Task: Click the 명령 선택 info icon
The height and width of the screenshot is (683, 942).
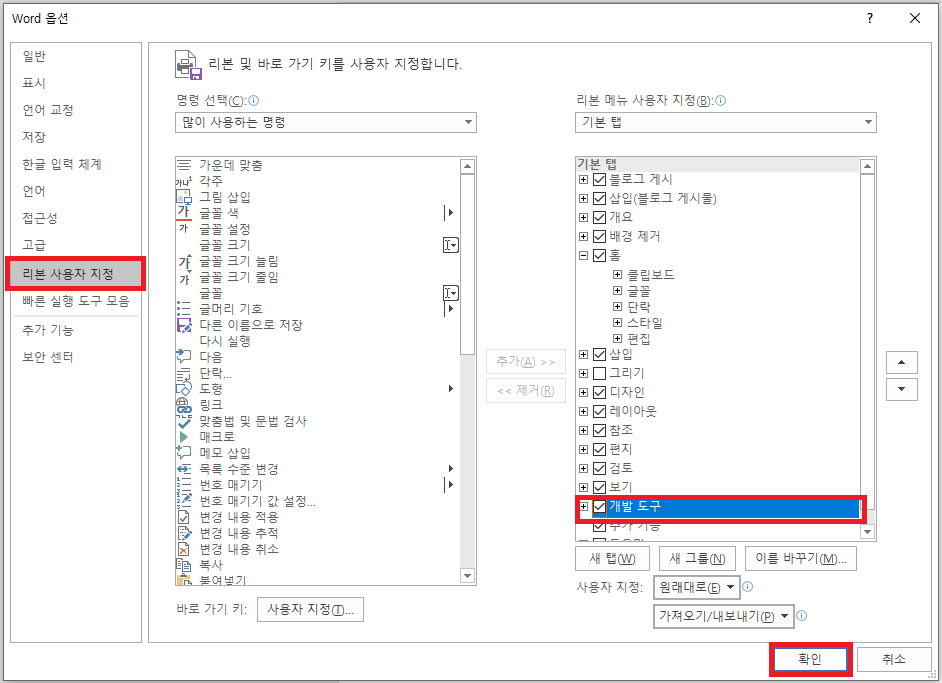Action: [x=254, y=100]
